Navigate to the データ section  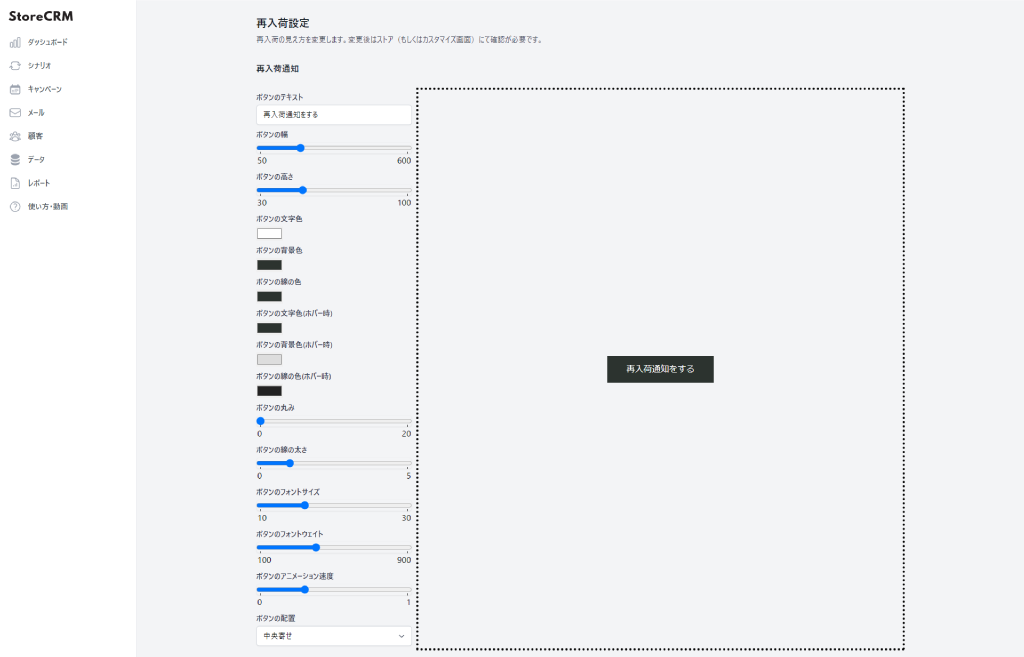point(36,160)
